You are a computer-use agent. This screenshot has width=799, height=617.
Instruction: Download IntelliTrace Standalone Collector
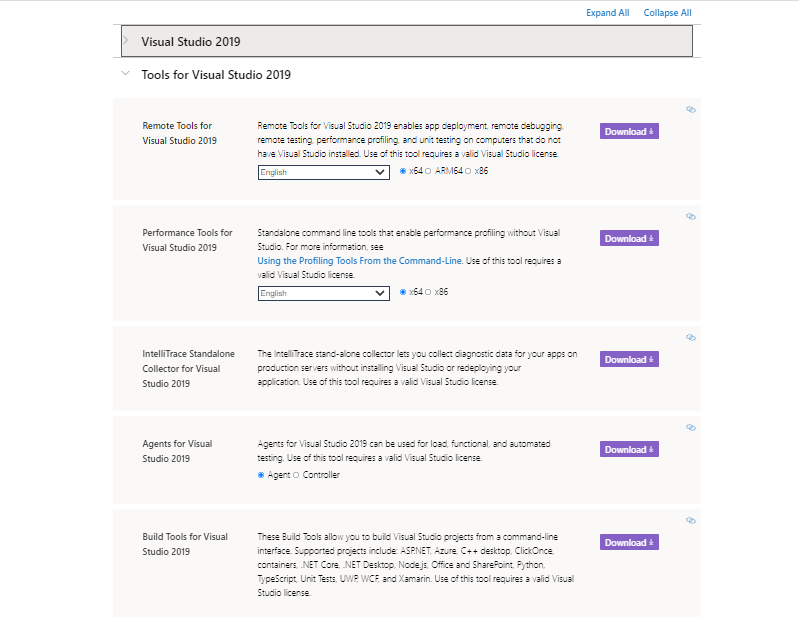(x=629, y=359)
